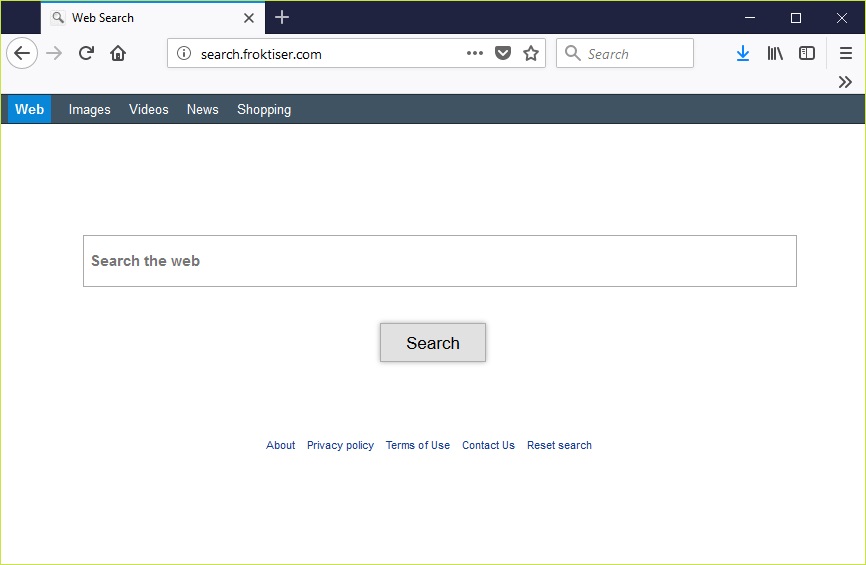The image size is (866, 565).
Task: Open a new browser tab
Action: pos(282,18)
